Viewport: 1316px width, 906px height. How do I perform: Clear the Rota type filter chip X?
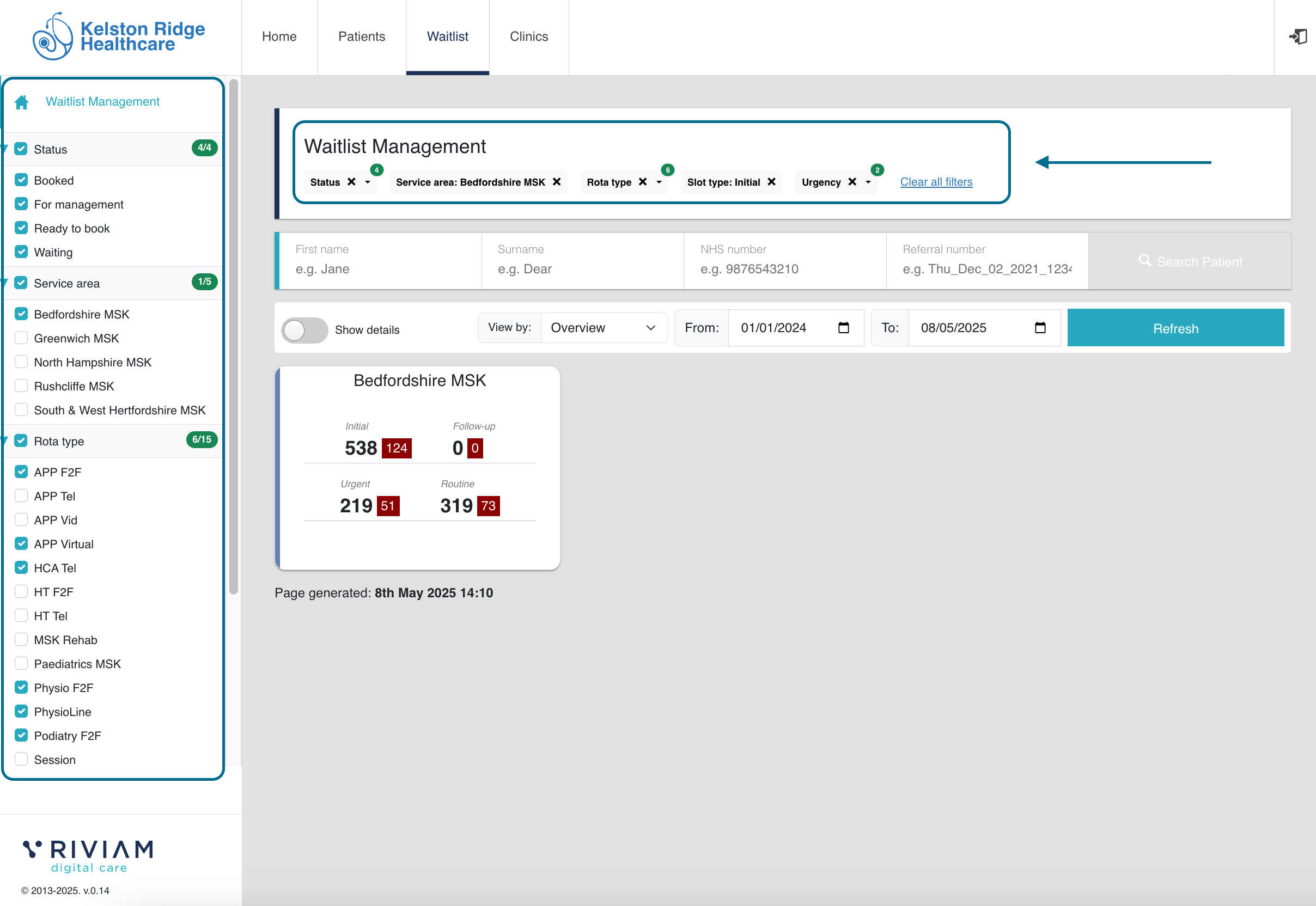pyautogui.click(x=642, y=182)
